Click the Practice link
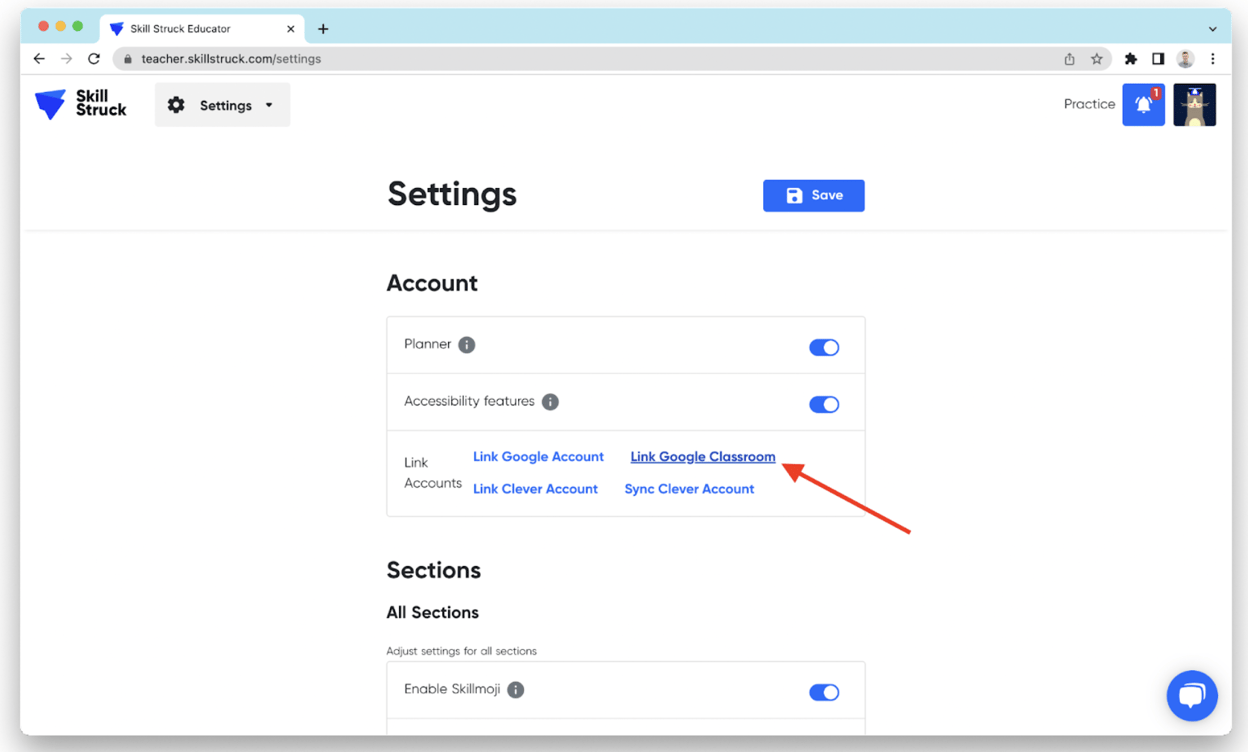This screenshot has width=1248, height=752. 1088,104
